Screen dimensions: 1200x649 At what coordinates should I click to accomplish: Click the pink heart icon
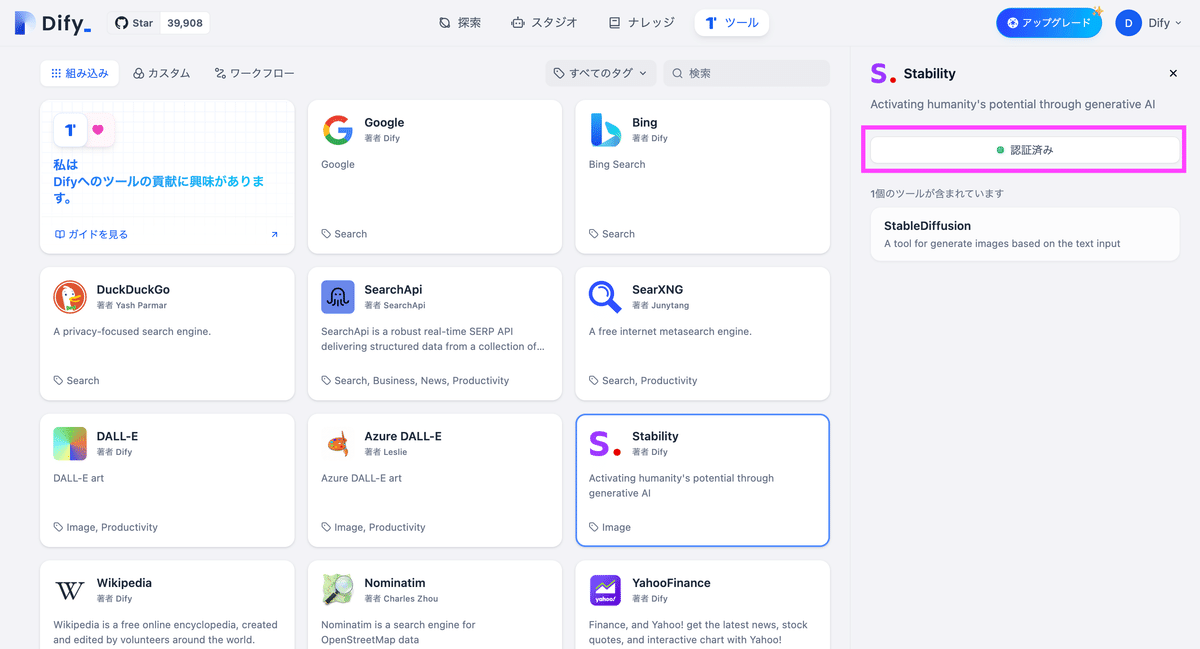click(98, 130)
